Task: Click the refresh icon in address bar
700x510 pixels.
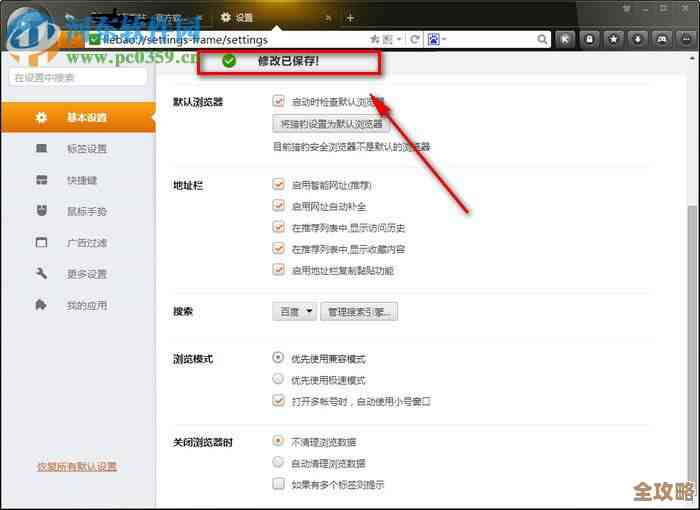Action: [x=415, y=40]
